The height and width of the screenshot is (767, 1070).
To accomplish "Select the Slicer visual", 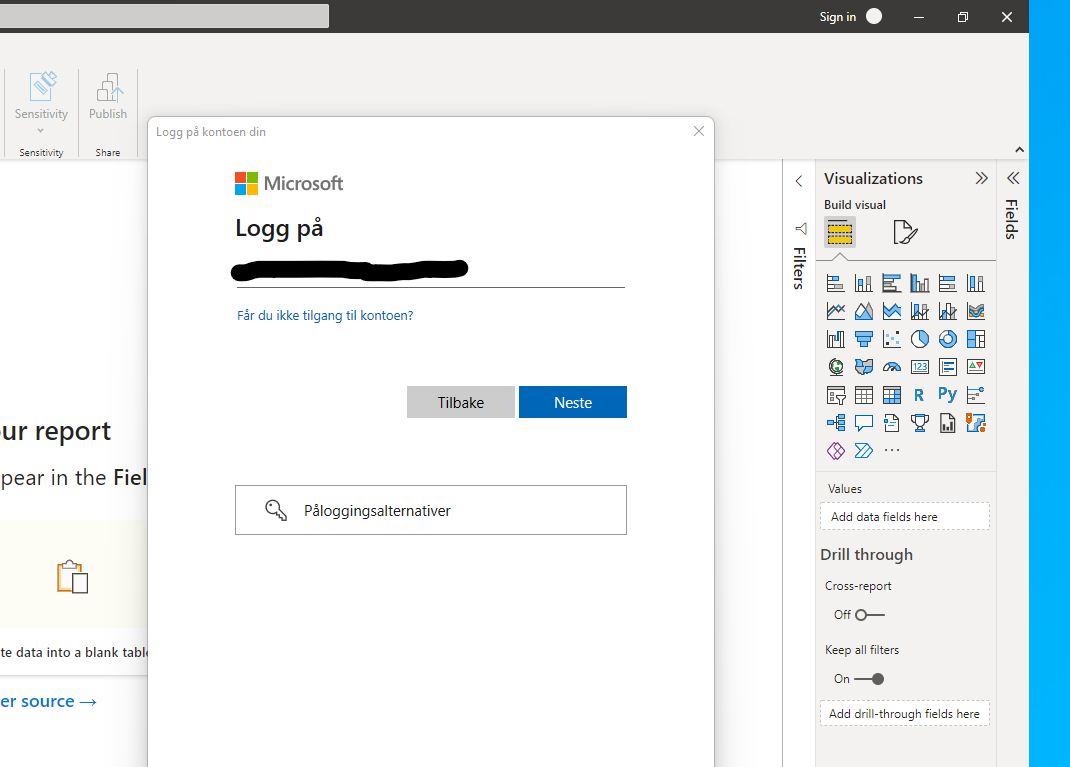I will click(x=835, y=395).
